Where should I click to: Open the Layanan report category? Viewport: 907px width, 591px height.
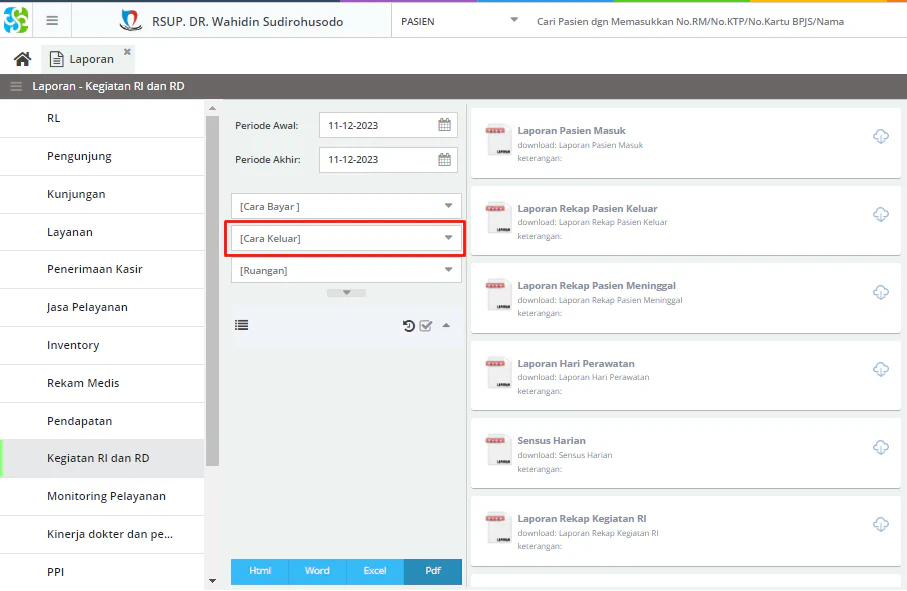coord(102,232)
